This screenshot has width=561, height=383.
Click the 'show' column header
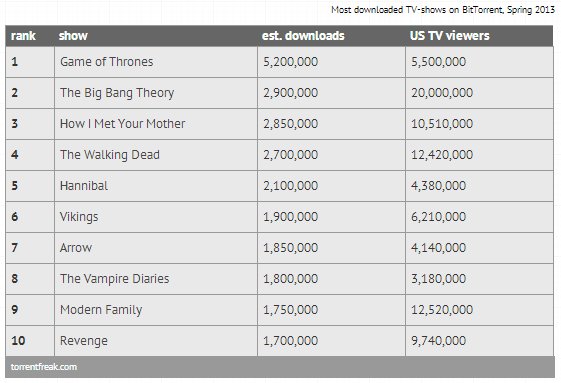click(x=73, y=35)
